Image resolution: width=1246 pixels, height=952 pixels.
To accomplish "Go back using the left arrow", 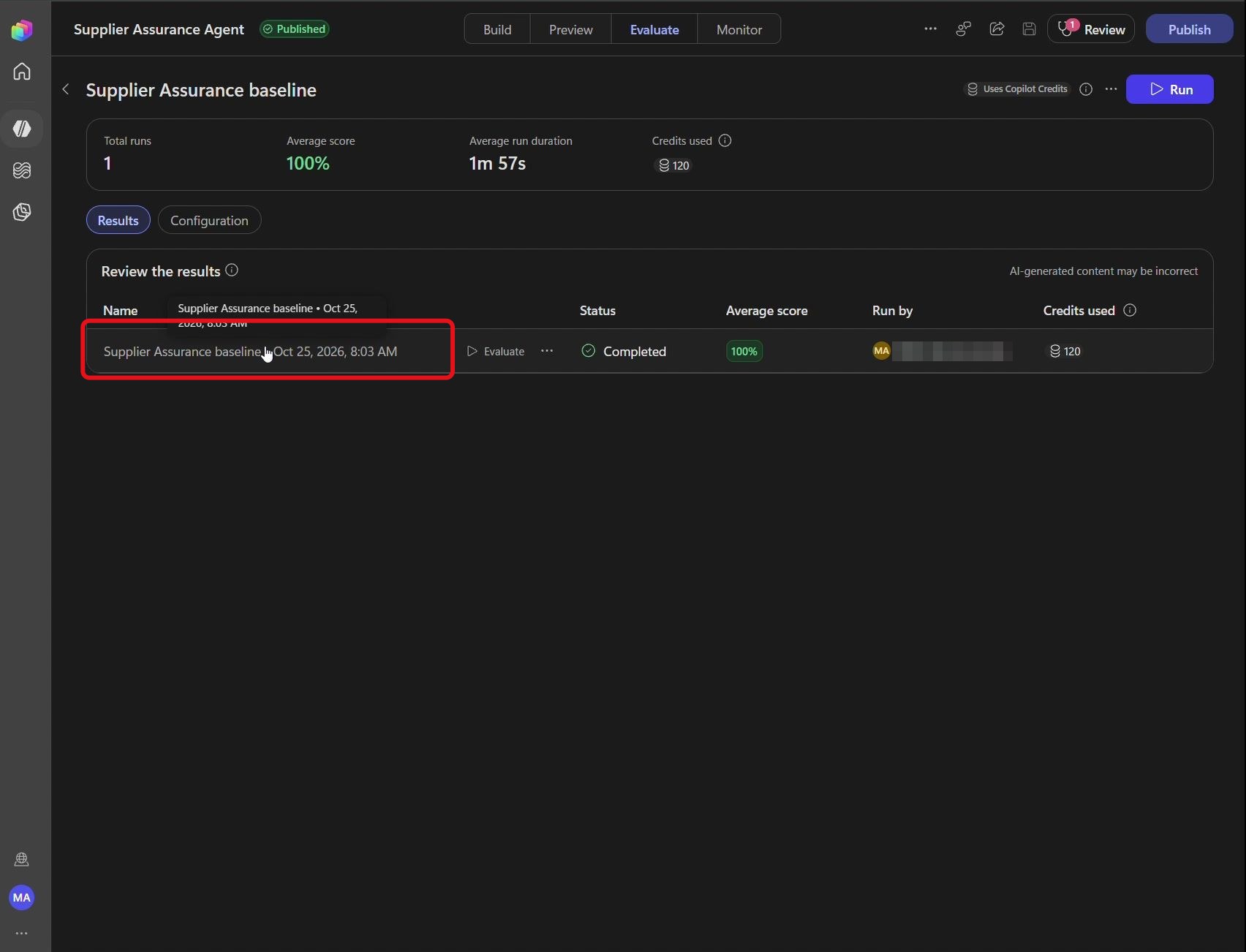I will pos(66,89).
